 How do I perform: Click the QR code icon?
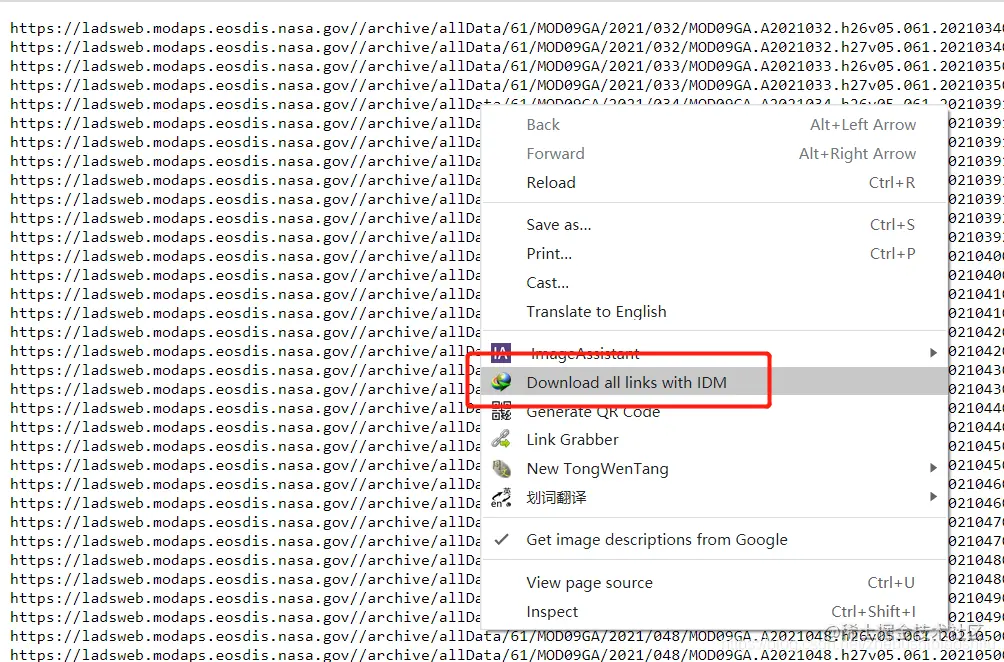(501, 411)
